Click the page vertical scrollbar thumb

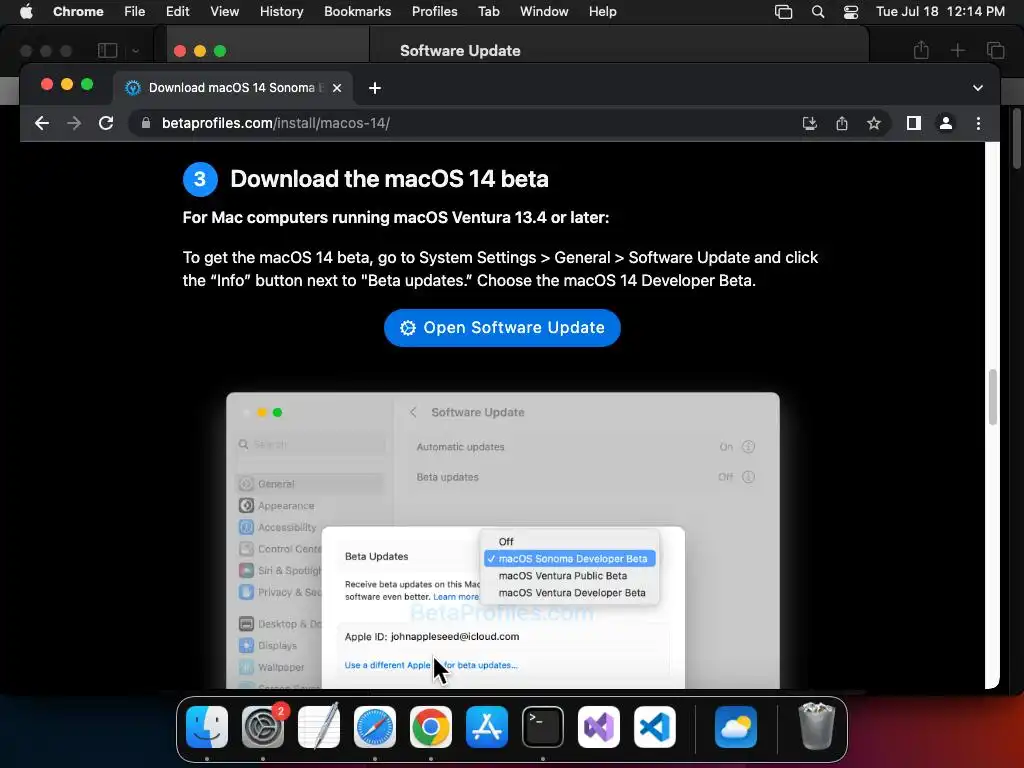pos(993,396)
